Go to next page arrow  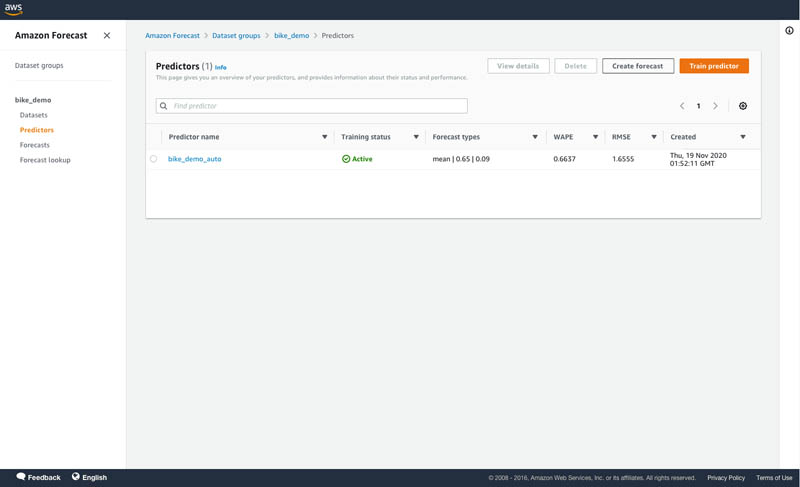[x=715, y=106]
